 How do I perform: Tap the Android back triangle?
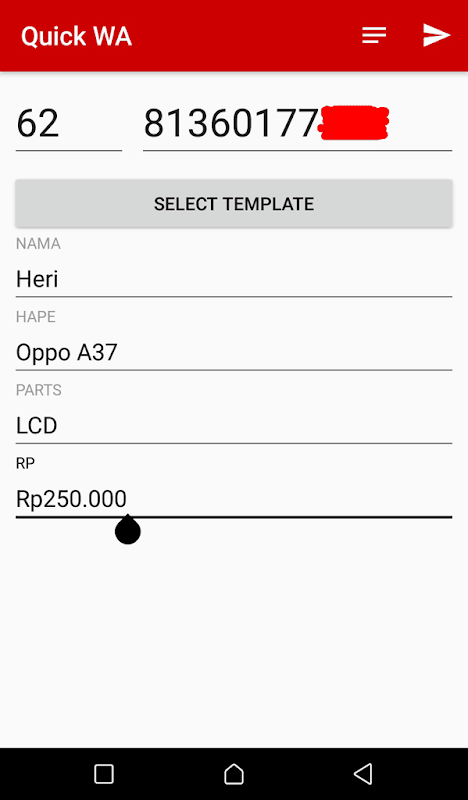pos(363,774)
